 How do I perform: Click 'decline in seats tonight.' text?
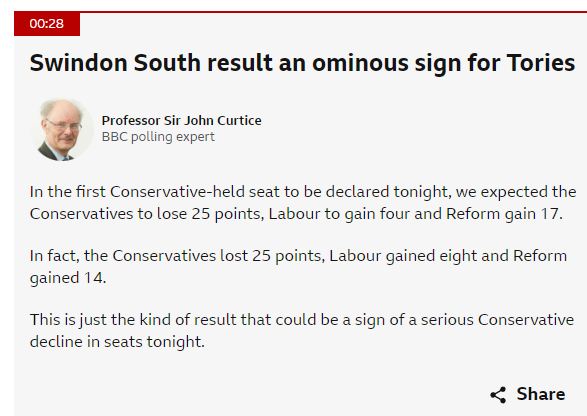[x=117, y=342]
